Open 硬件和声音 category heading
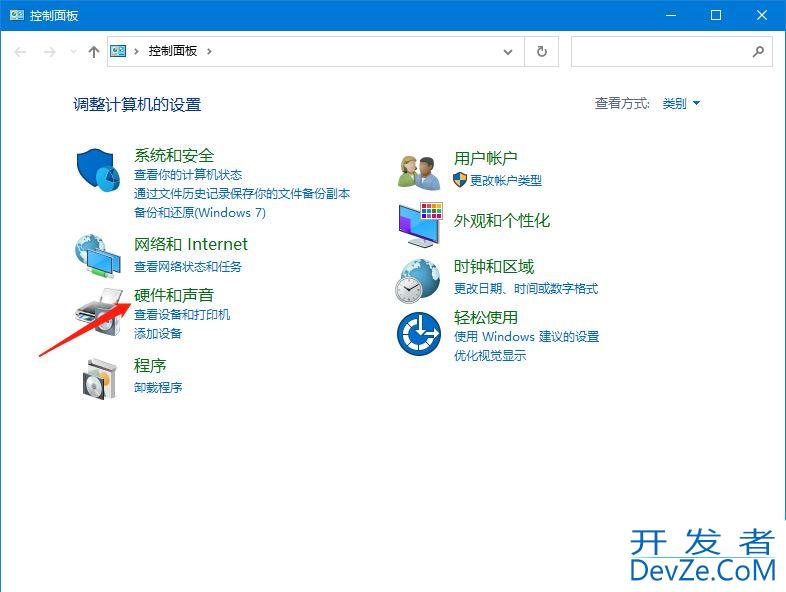Viewport: 786px width, 592px height. pyautogui.click(x=174, y=295)
